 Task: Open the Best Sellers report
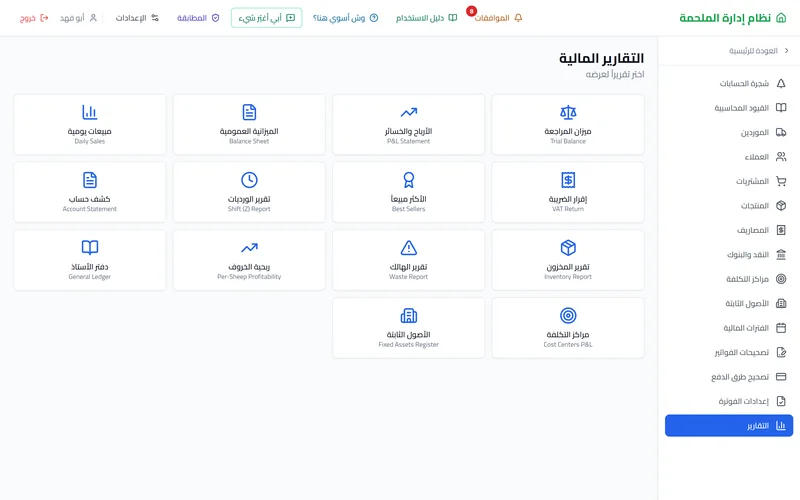408,192
